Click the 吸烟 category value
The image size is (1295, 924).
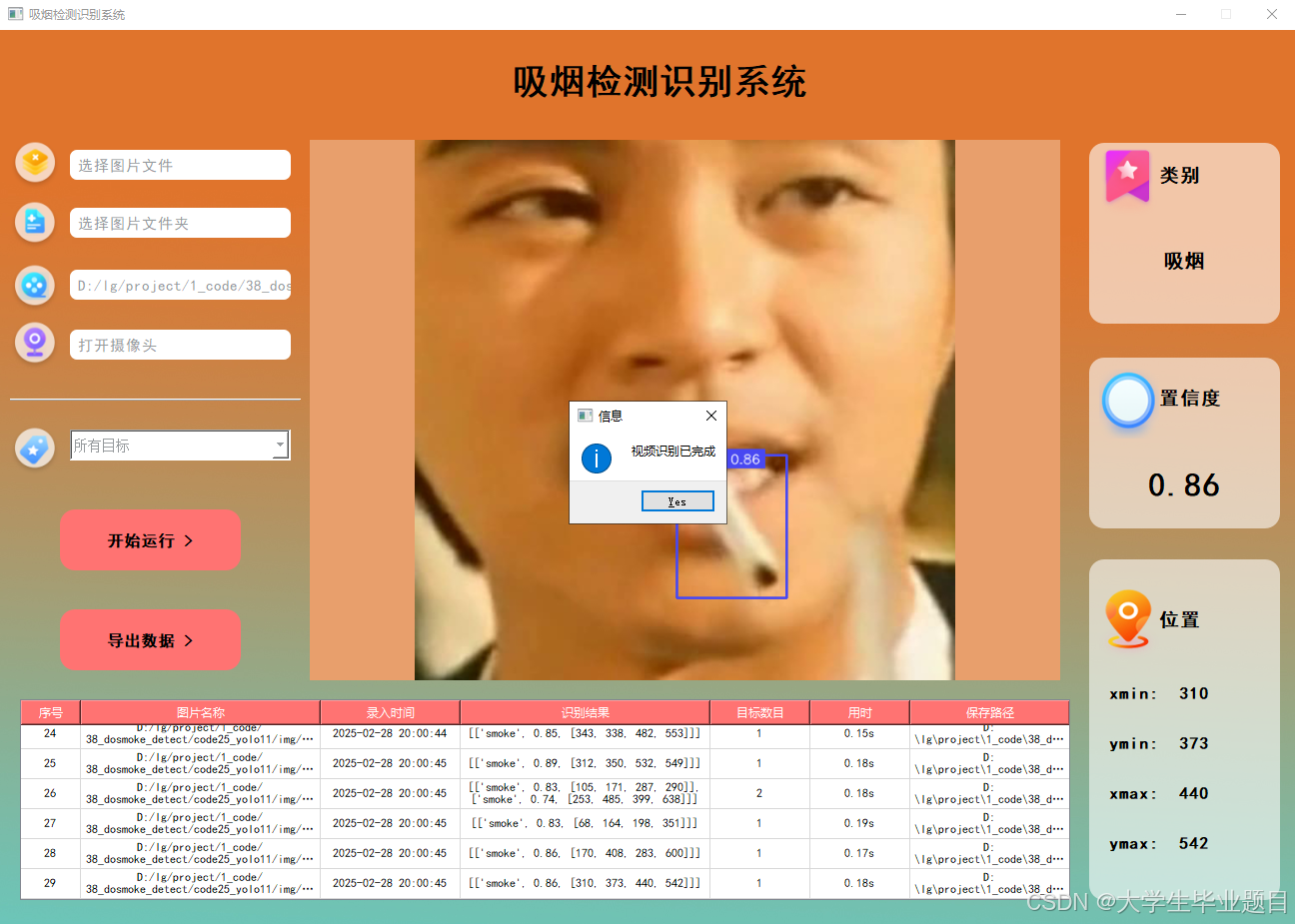point(1184,261)
